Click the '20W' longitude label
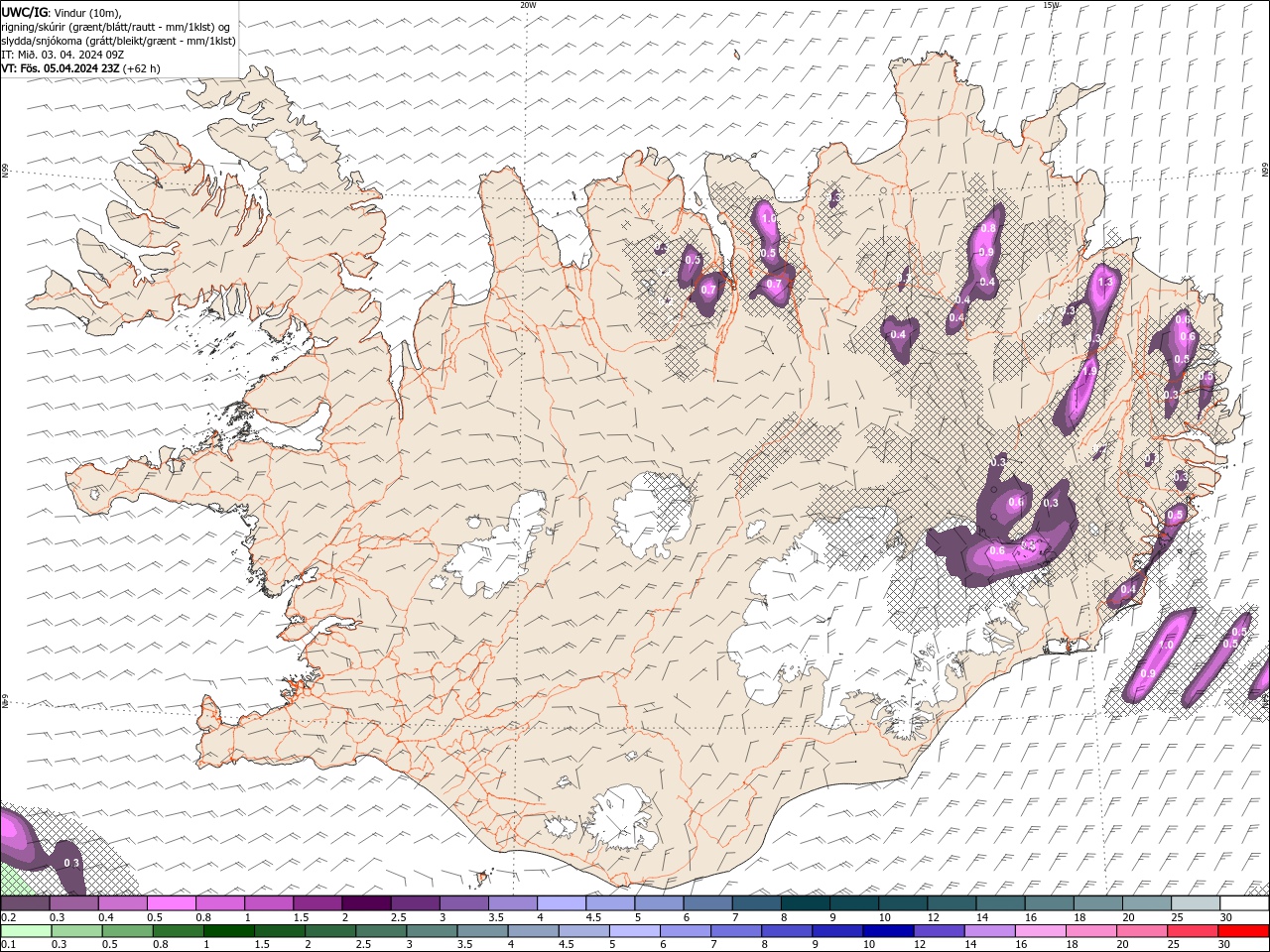 click(x=528, y=5)
